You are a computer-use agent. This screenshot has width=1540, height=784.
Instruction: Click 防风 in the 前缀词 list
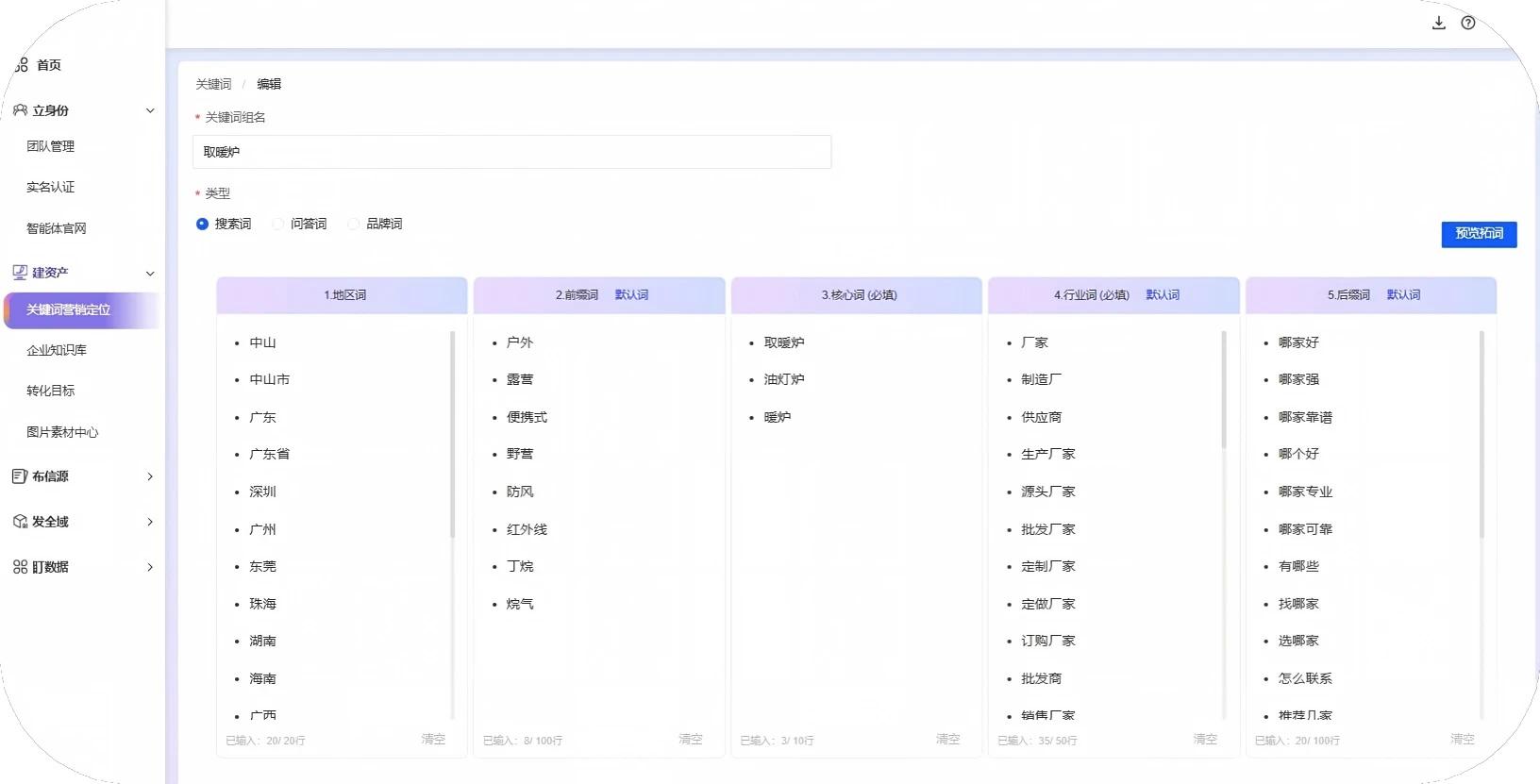(x=520, y=492)
